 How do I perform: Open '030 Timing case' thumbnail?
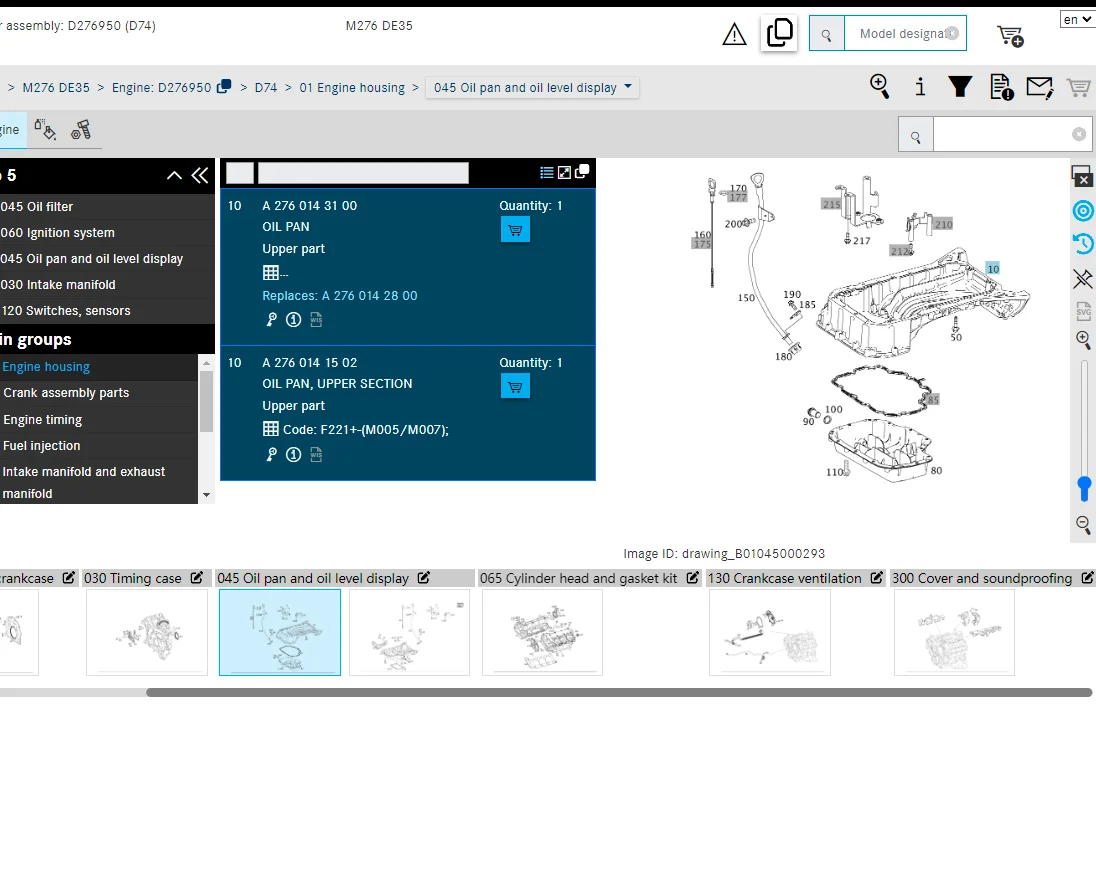(x=147, y=632)
